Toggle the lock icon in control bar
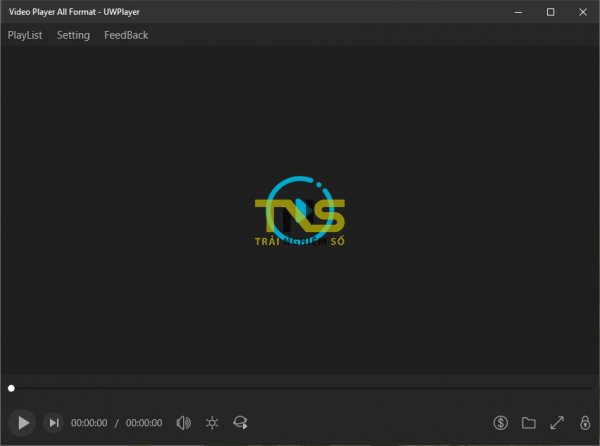The image size is (600, 446). point(585,423)
